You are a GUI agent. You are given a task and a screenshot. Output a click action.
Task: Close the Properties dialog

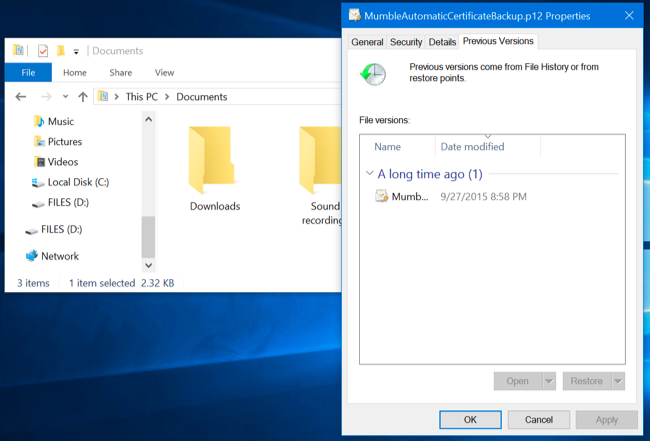pos(629,16)
